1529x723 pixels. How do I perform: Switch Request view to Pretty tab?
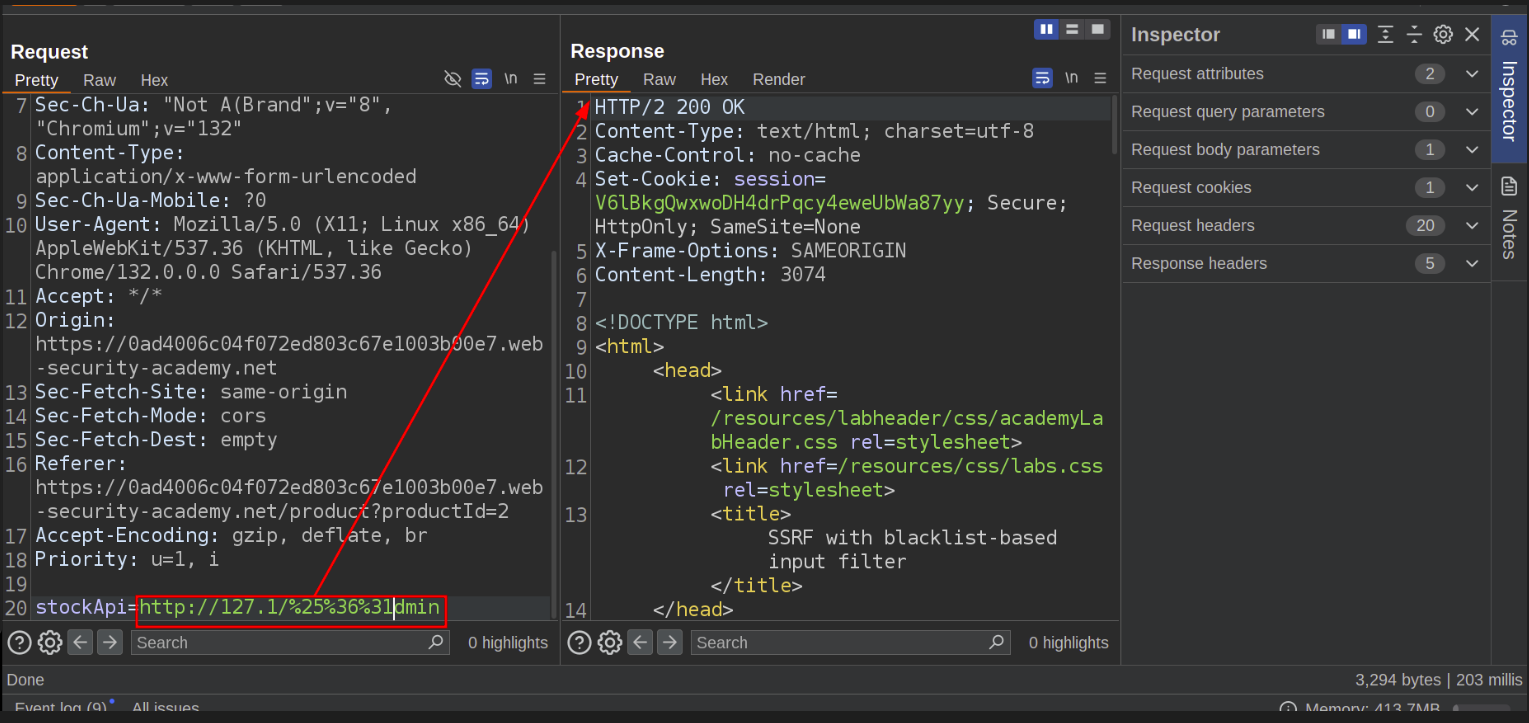click(x=37, y=80)
